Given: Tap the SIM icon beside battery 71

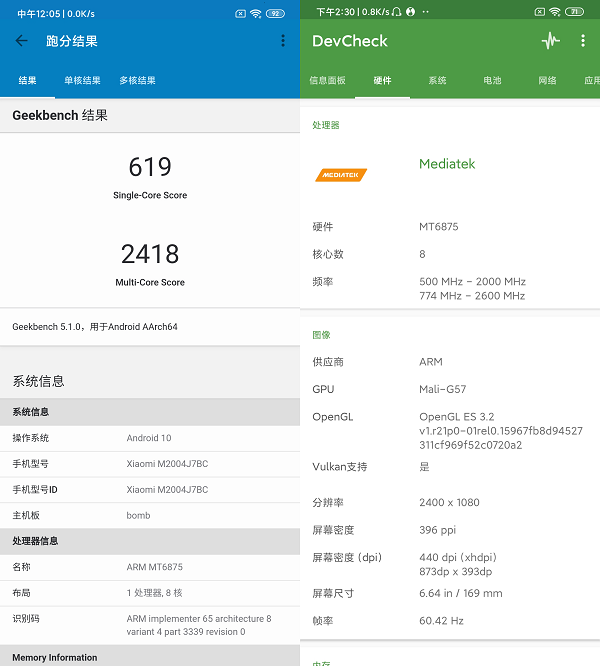Looking at the screenshot, I should coord(539,12).
